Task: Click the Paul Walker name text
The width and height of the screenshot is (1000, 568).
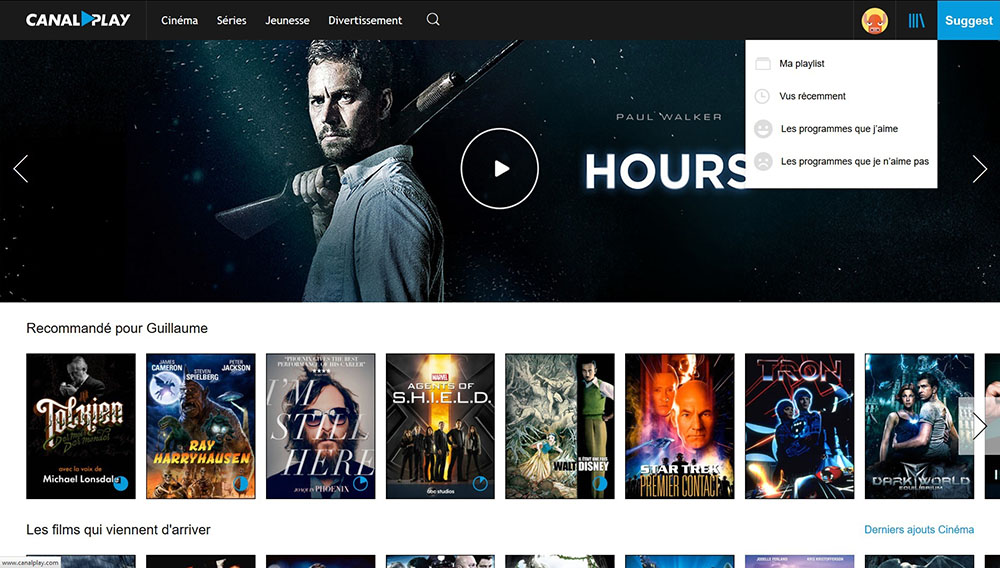Action: (x=669, y=117)
